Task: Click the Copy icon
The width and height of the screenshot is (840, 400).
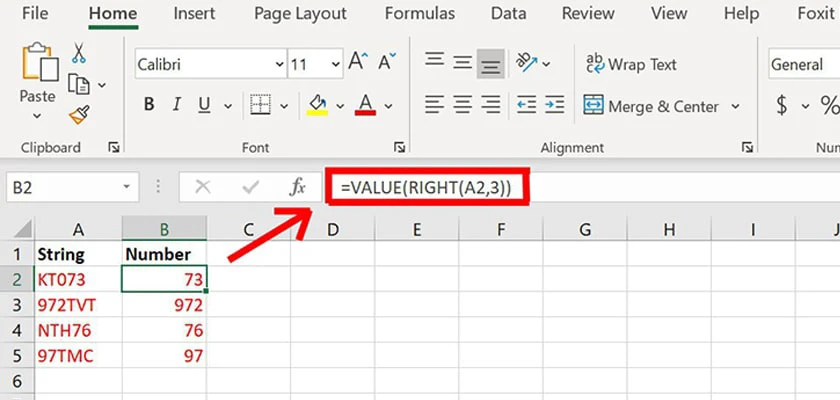Action: (x=79, y=85)
